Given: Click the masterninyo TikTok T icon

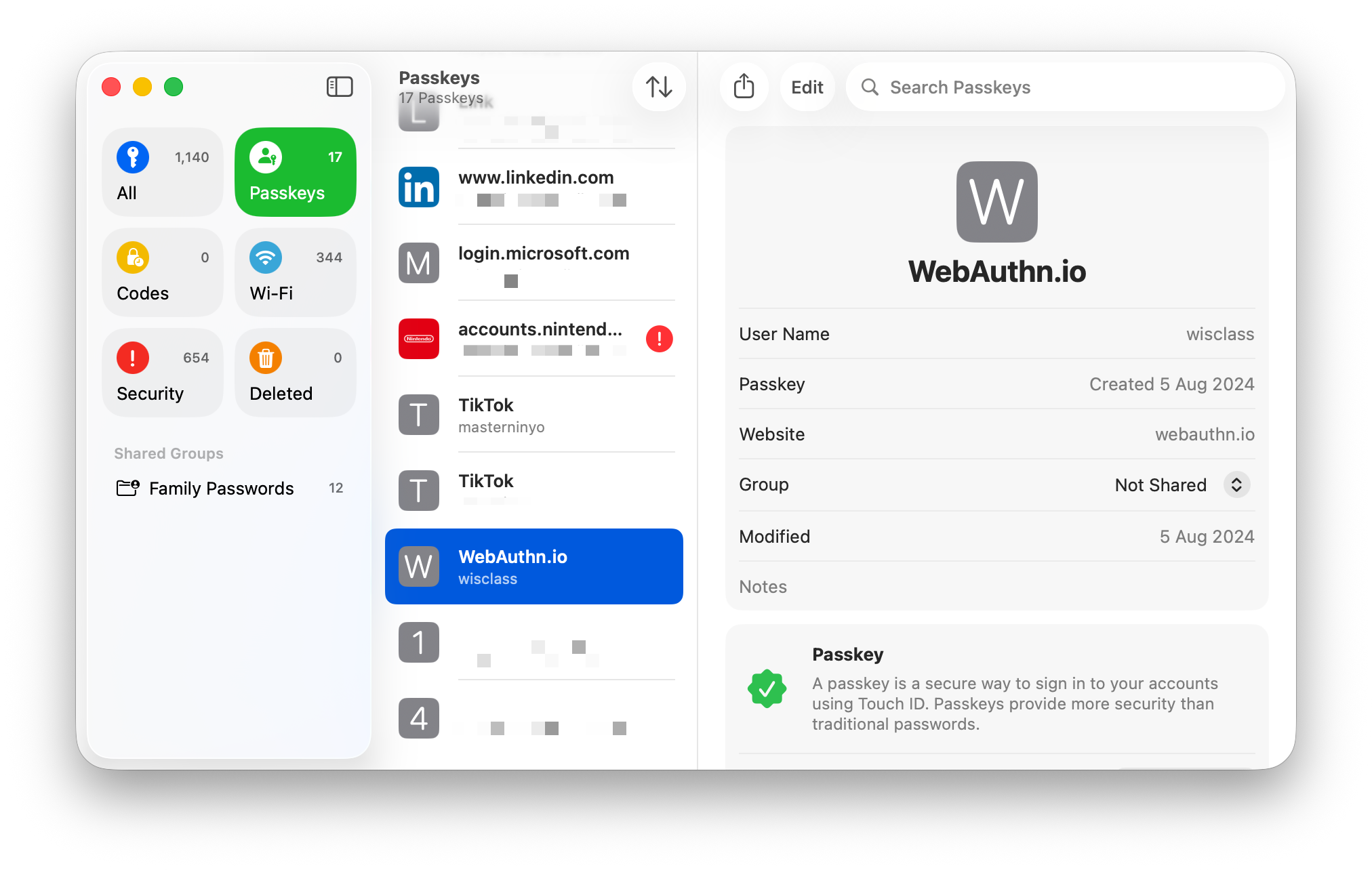Looking at the screenshot, I should [x=419, y=415].
